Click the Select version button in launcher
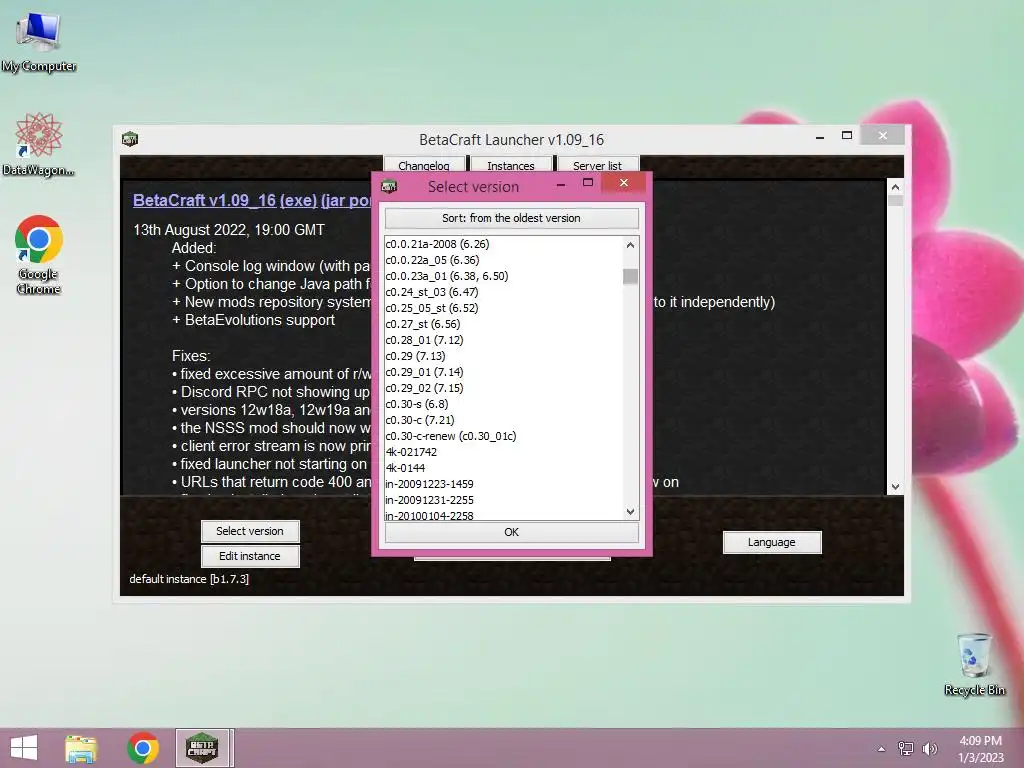Image resolution: width=1024 pixels, height=768 pixels. 250,531
